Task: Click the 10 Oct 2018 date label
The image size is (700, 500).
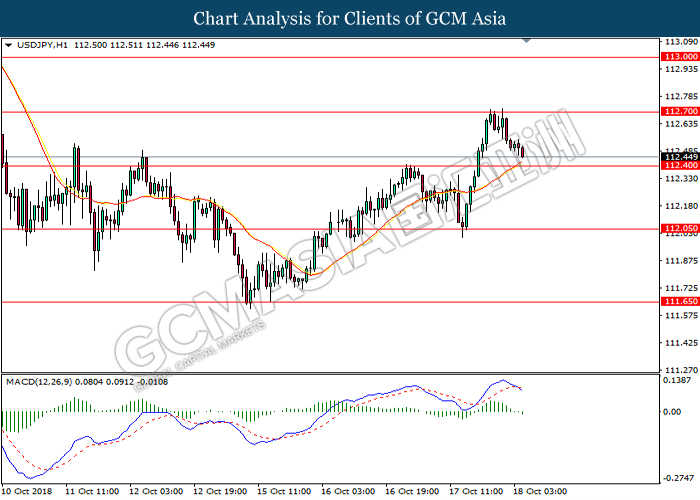Action: (27, 492)
